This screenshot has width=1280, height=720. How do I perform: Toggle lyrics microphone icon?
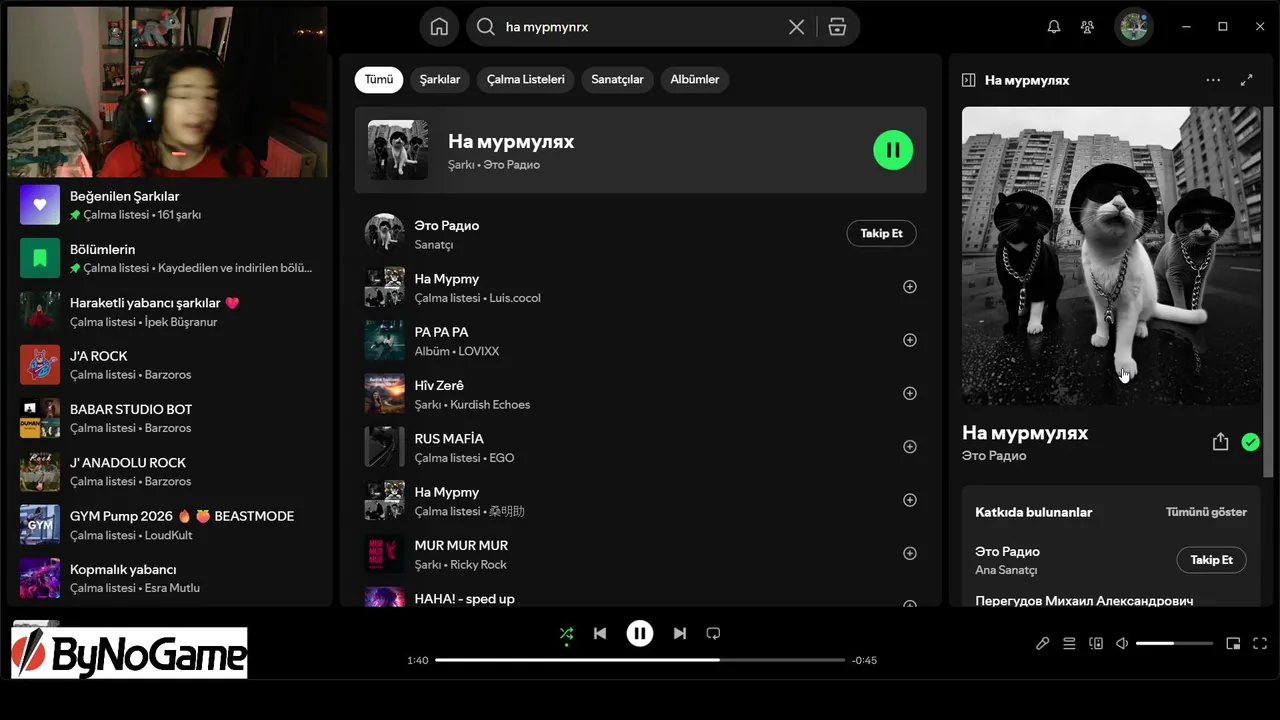1042,644
